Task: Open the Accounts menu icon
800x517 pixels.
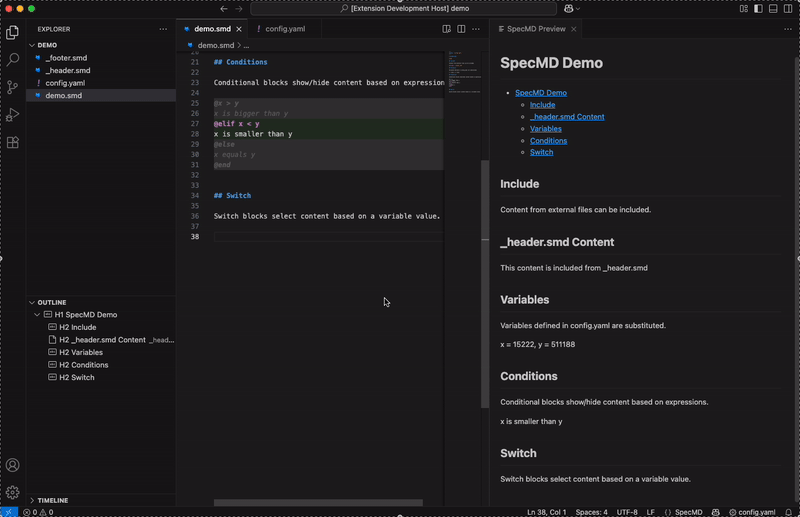Action: point(13,465)
